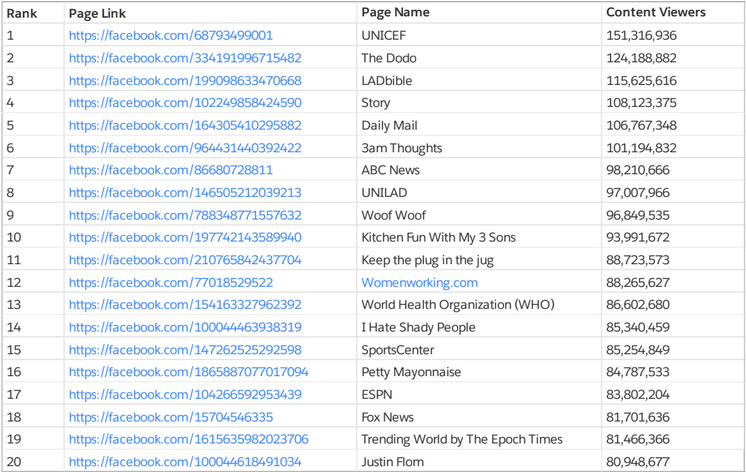This screenshot has height=472, width=746.
Task: Click the Womenworking.com page name link
Action: pos(419,282)
